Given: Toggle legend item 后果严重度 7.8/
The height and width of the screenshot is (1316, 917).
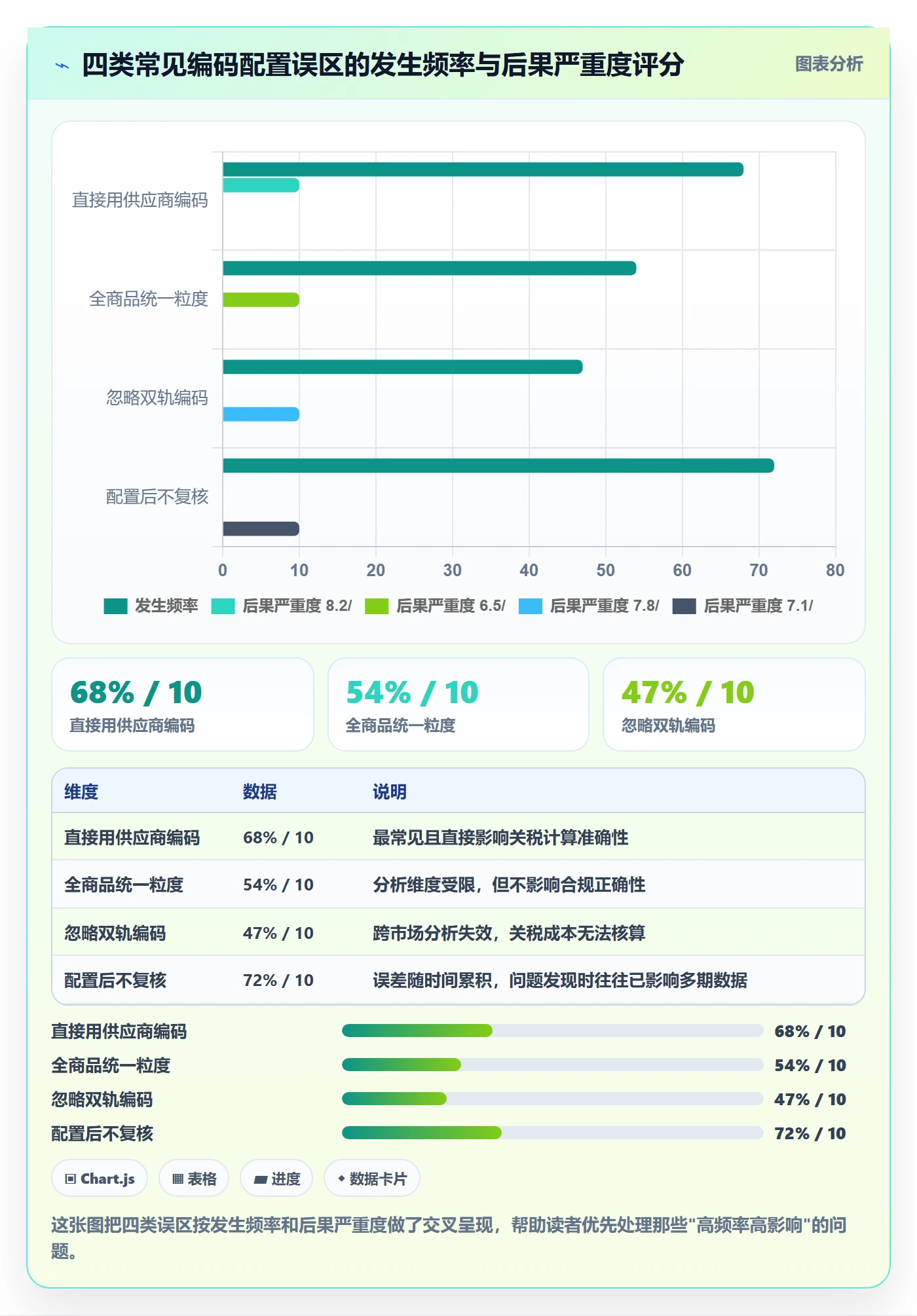Looking at the screenshot, I should coord(589,606).
